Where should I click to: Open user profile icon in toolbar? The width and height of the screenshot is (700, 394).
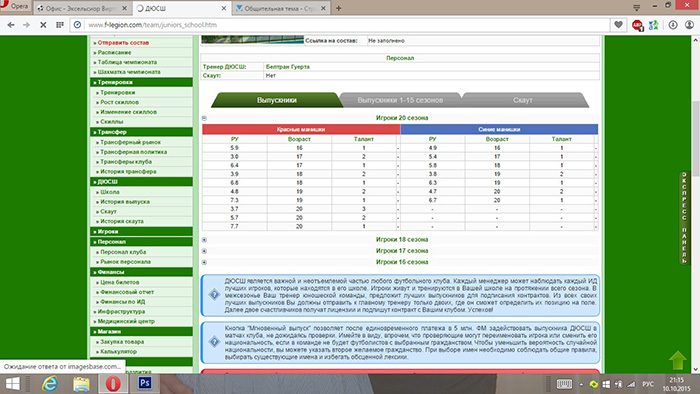pyautogui.click(x=690, y=25)
